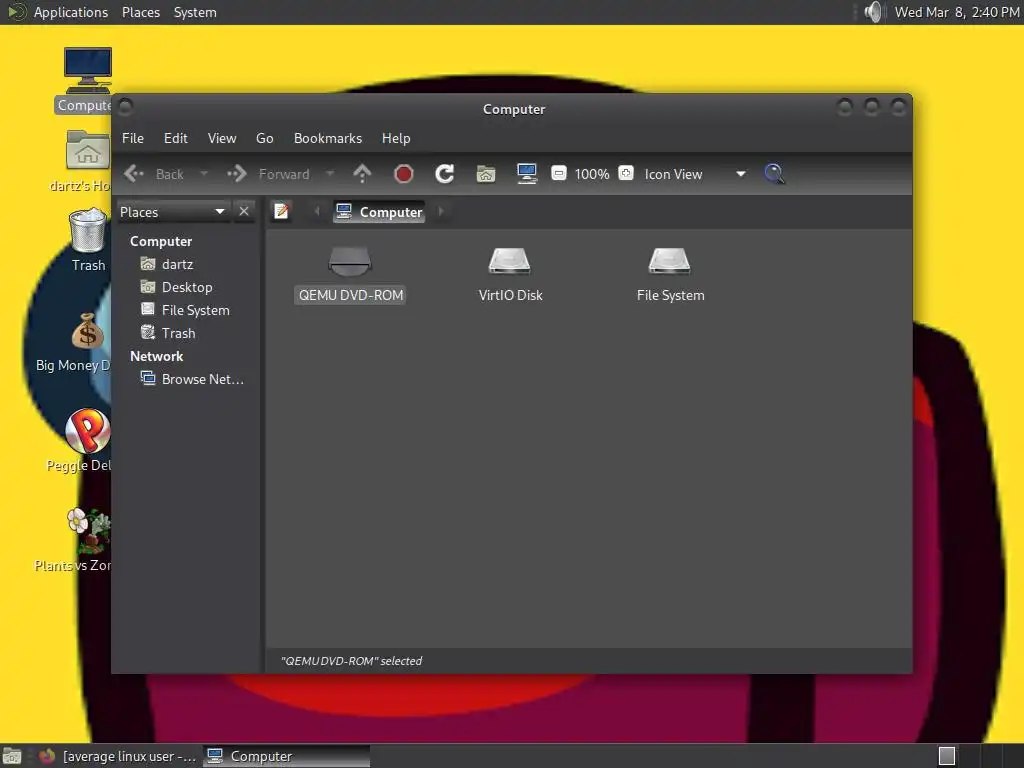Click the Computer sidebar heading
Image resolution: width=1024 pixels, height=768 pixels.
[161, 241]
